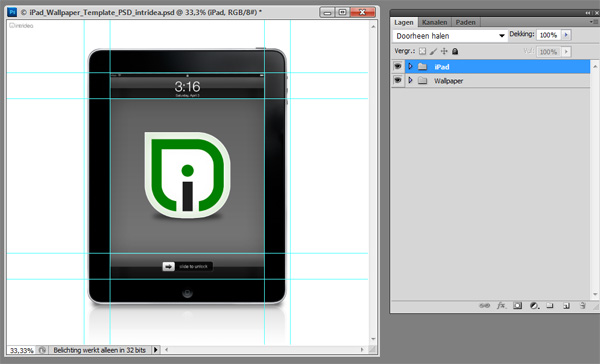The image size is (600, 364).
Task: Open the fx layer style menu
Action: [x=501, y=305]
